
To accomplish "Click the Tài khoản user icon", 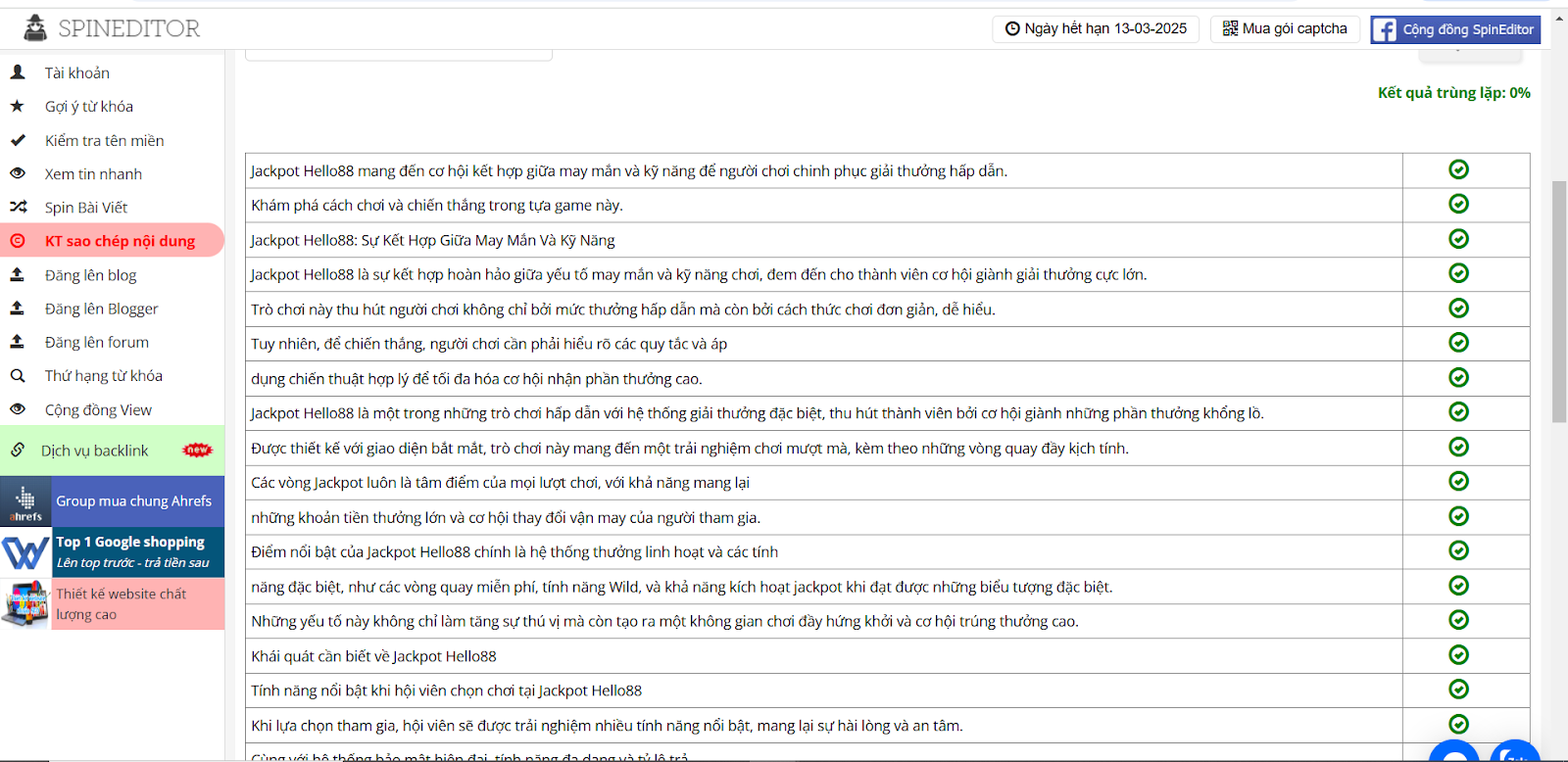I will pos(18,72).
